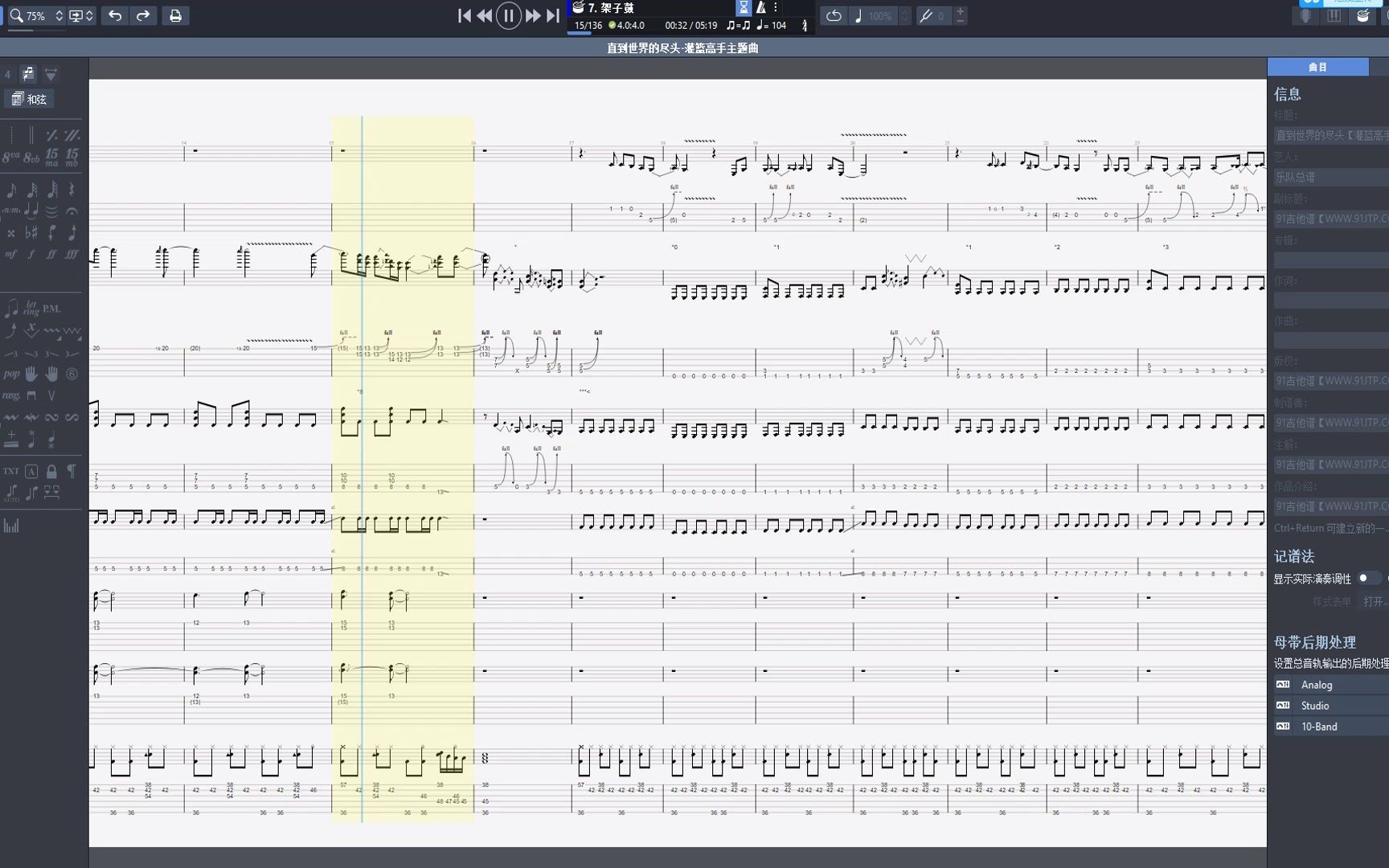This screenshot has width=1389, height=868.
Task: Toggle the metronome
Action: (x=760, y=7)
